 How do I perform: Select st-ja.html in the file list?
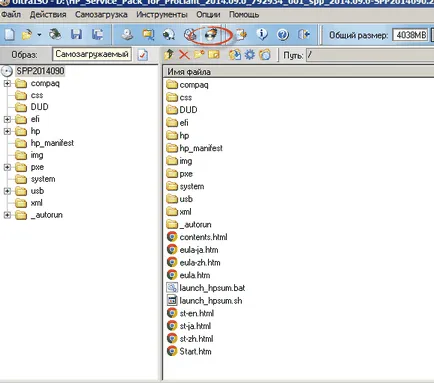pos(195,326)
